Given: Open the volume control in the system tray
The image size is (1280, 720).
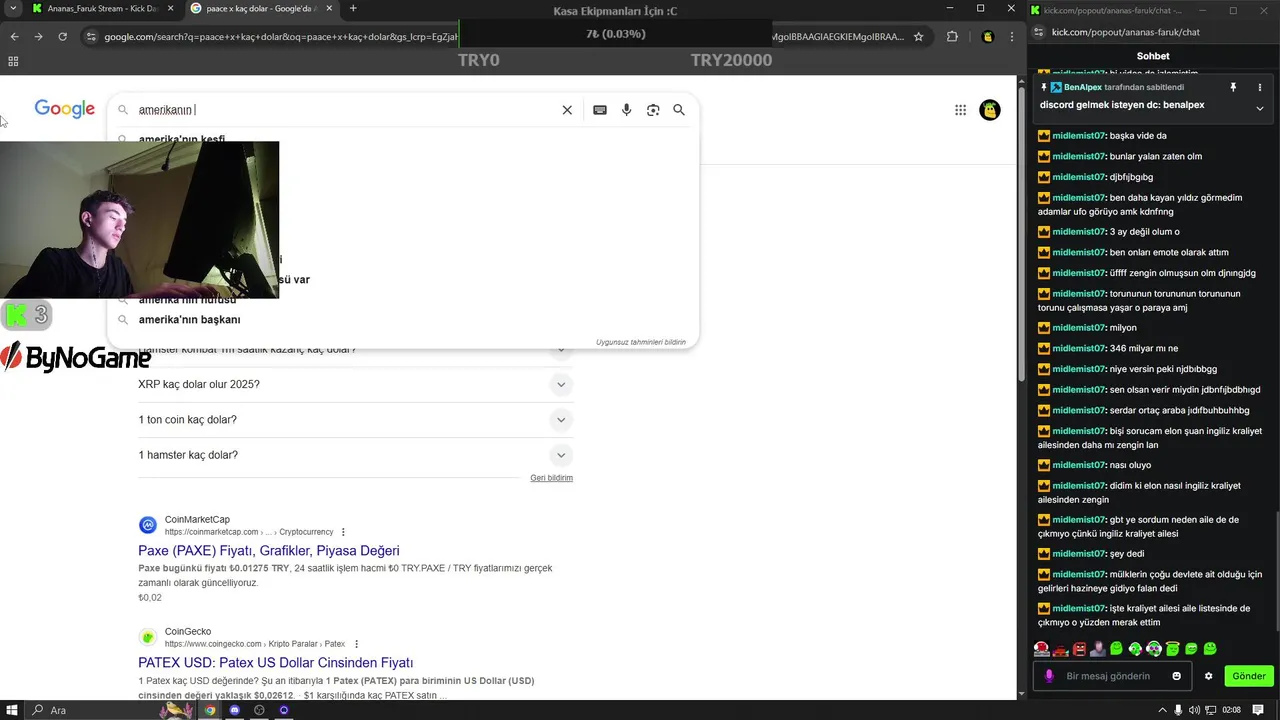Looking at the screenshot, I should click(1195, 710).
